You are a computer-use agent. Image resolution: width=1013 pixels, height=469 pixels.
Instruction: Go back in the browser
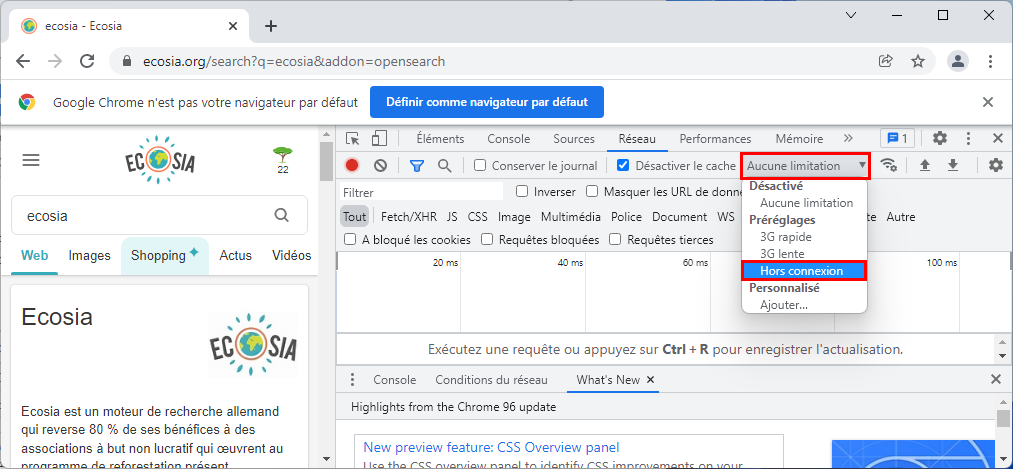tap(23, 61)
